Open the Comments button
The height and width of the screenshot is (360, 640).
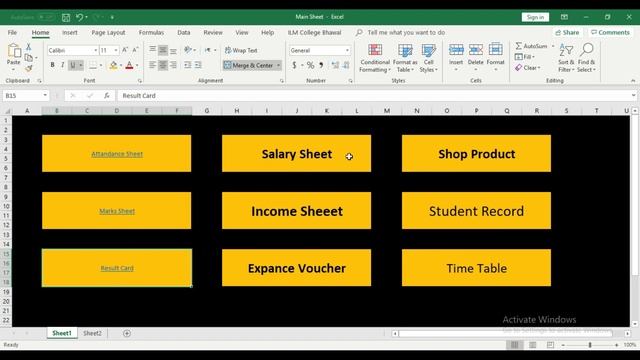point(610,32)
